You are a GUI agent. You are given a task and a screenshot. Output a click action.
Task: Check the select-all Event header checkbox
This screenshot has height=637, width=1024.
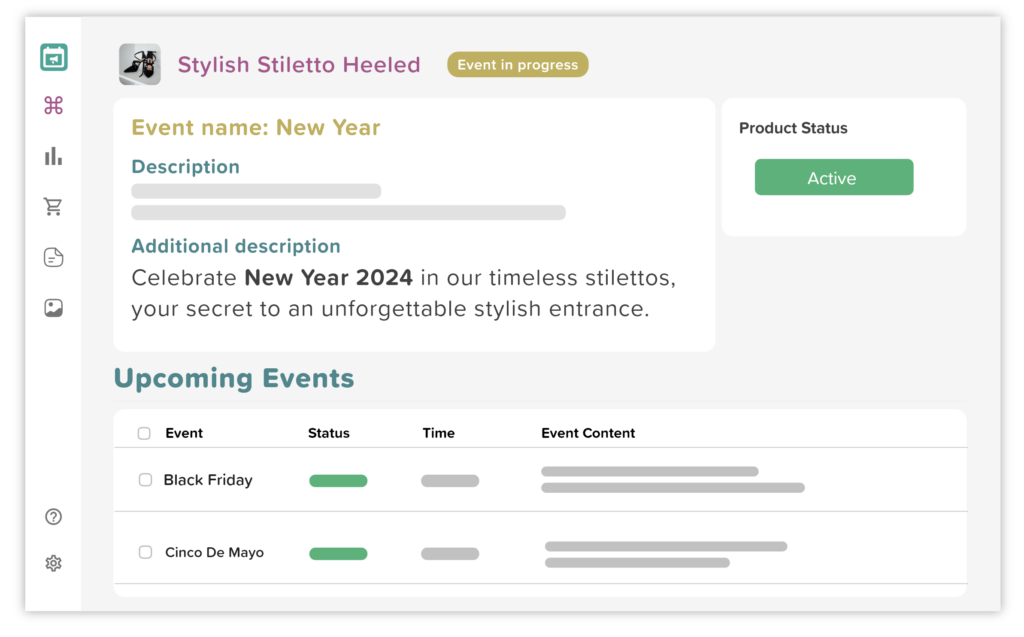pos(144,433)
